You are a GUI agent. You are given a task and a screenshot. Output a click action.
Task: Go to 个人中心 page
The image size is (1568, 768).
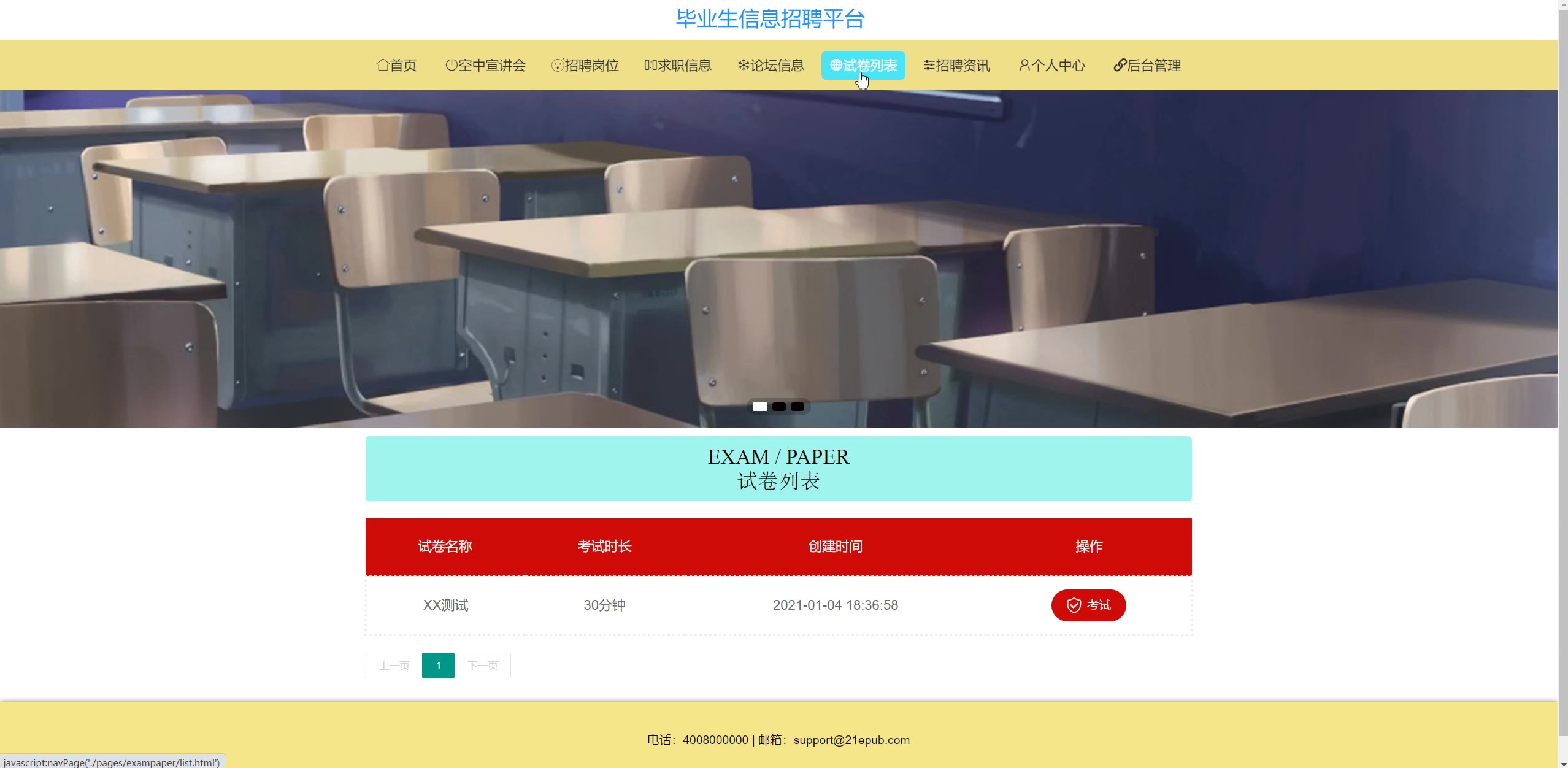click(x=1052, y=65)
